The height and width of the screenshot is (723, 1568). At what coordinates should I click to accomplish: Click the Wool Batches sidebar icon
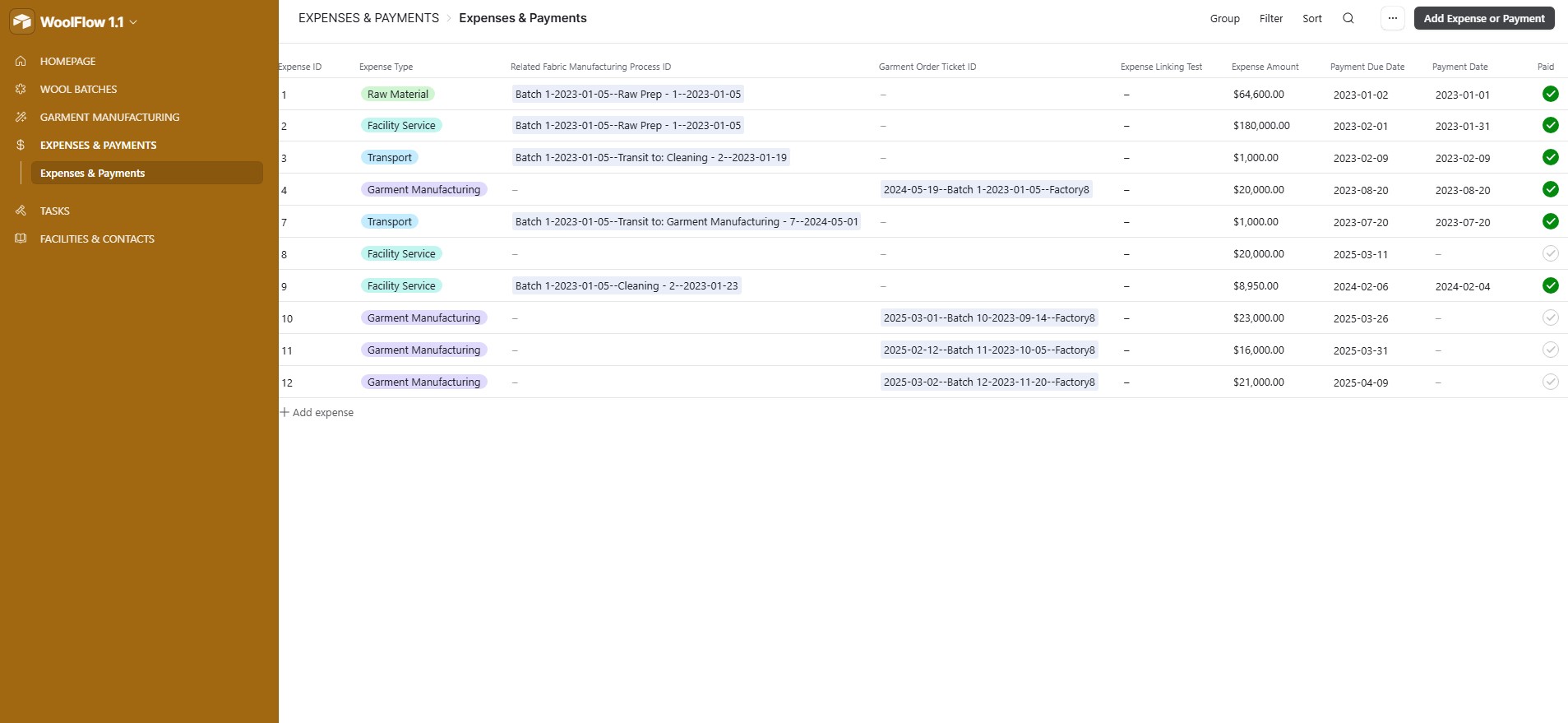pos(21,89)
